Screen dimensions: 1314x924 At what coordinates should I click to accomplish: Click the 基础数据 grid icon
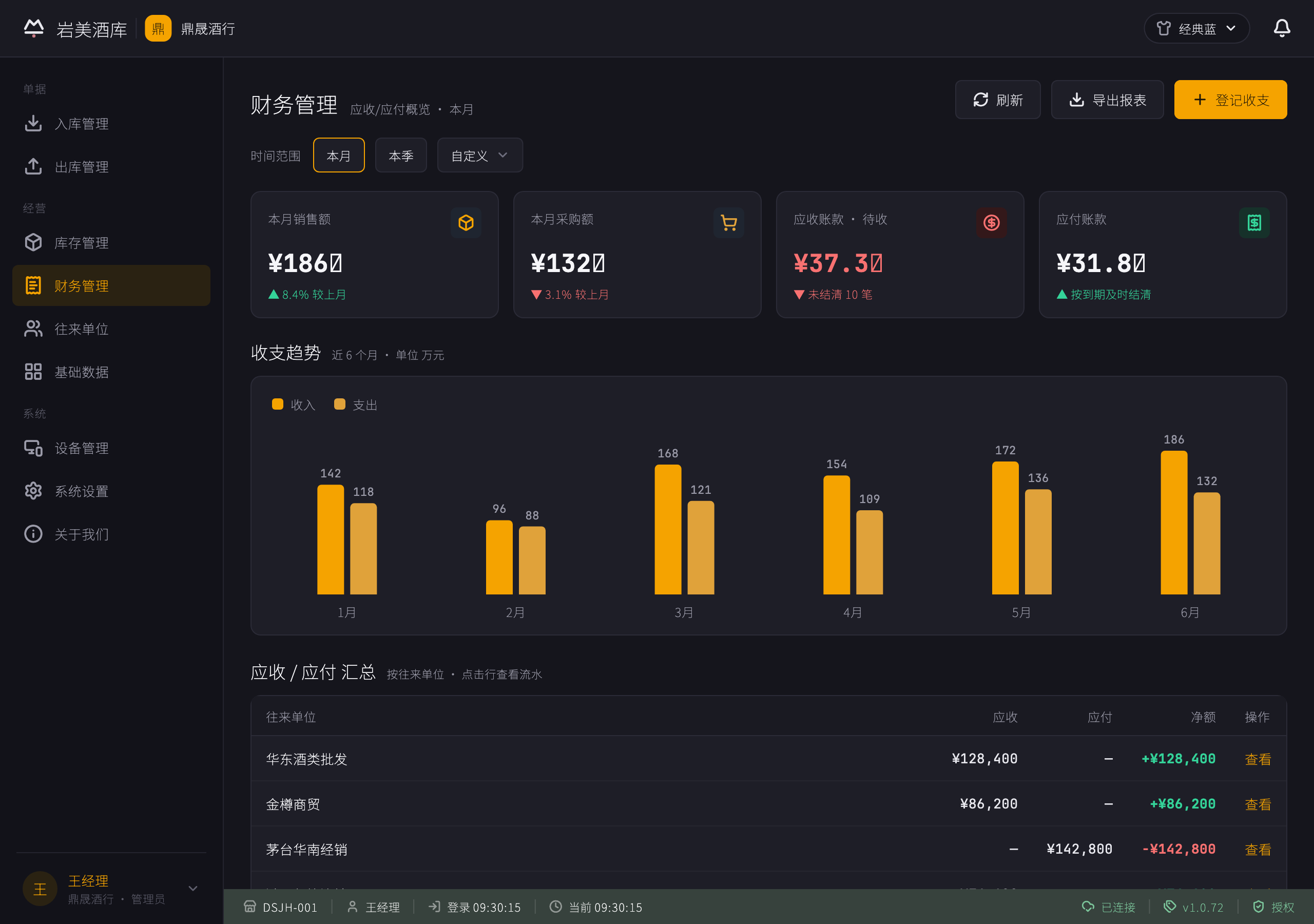(33, 372)
